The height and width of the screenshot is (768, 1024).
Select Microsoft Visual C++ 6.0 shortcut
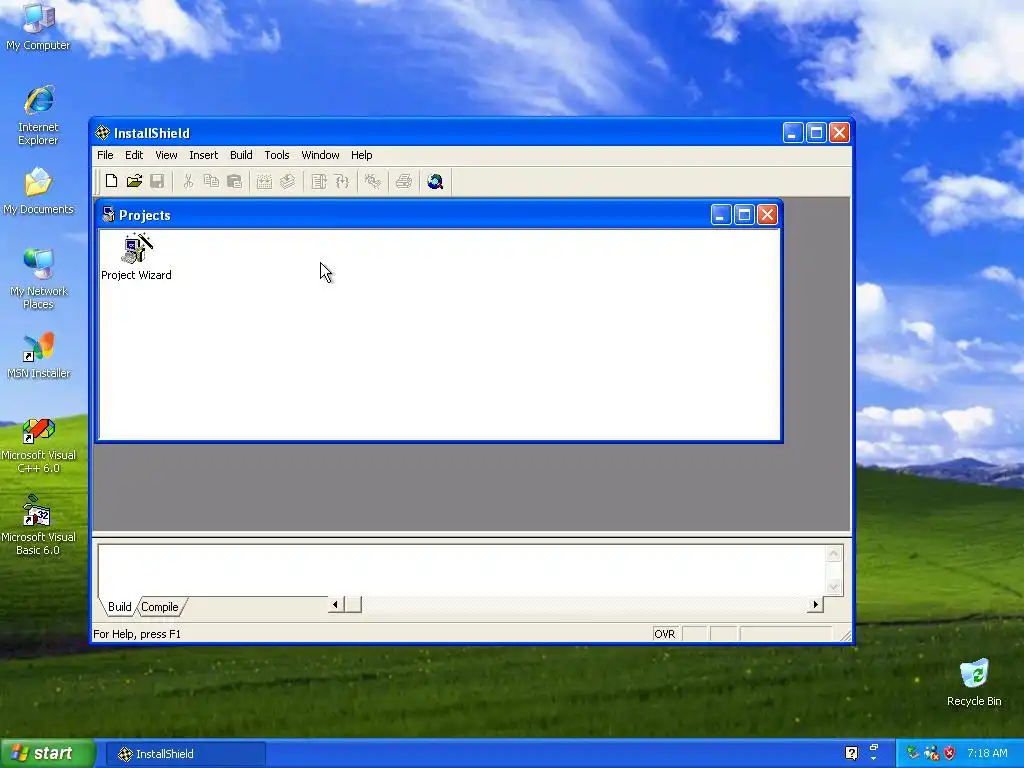click(x=39, y=447)
